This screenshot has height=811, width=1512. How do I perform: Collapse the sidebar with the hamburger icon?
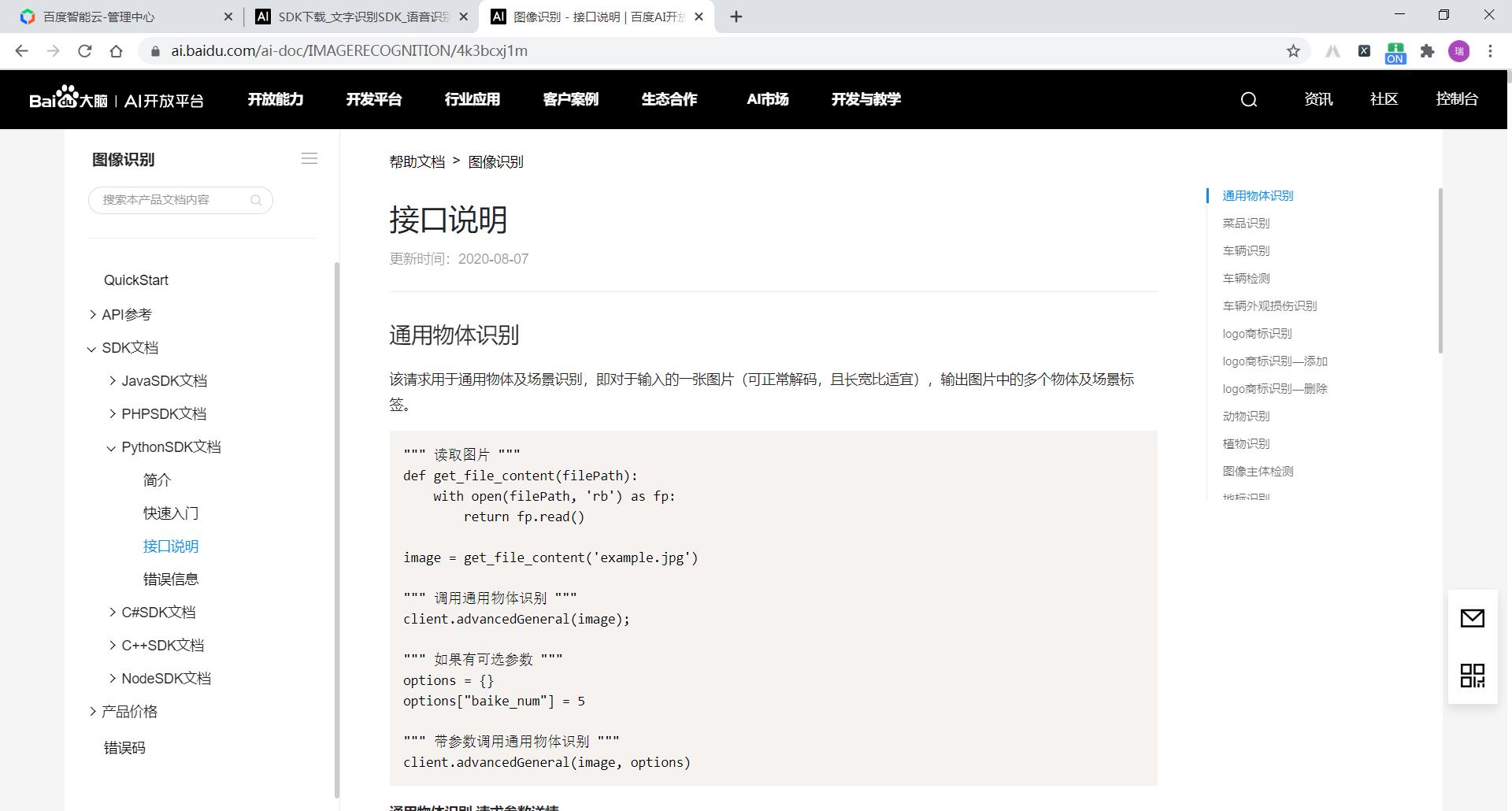[x=309, y=158]
